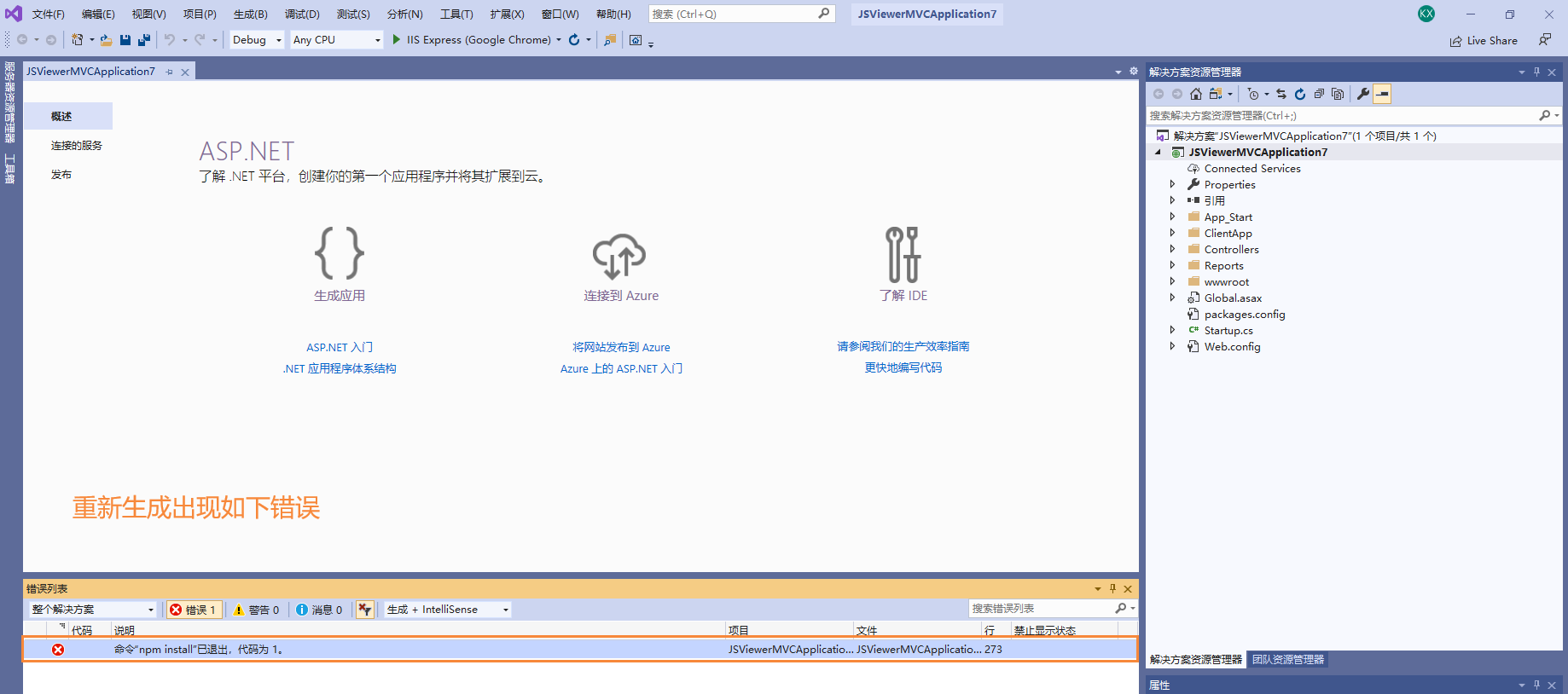
Task: Pin the JSViewerMVCApplication7 document tab
Action: pyautogui.click(x=169, y=72)
